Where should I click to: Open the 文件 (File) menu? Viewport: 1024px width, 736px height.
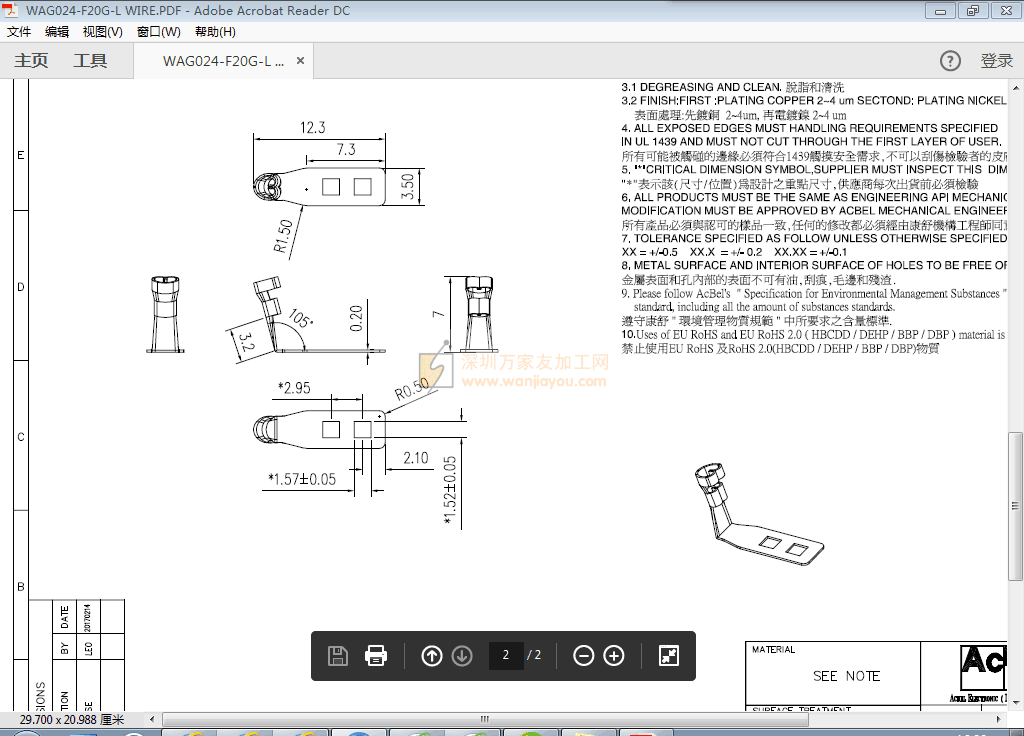pyautogui.click(x=19, y=32)
